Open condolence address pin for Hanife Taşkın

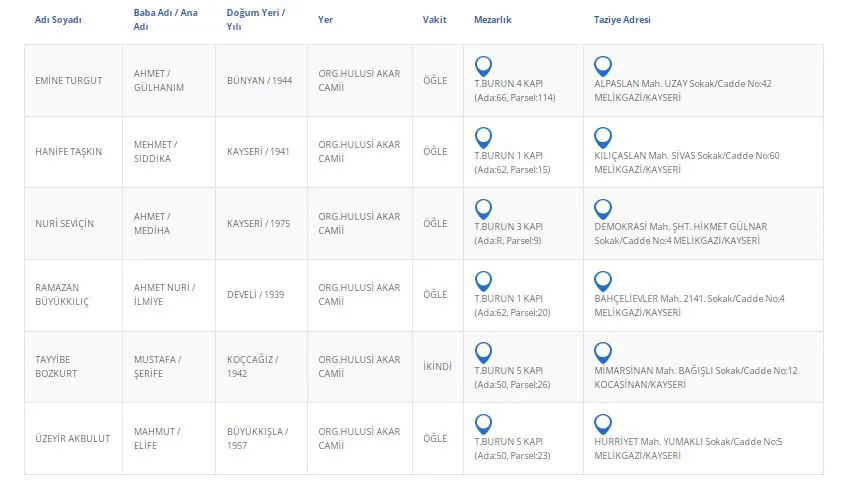pyautogui.click(x=602, y=137)
